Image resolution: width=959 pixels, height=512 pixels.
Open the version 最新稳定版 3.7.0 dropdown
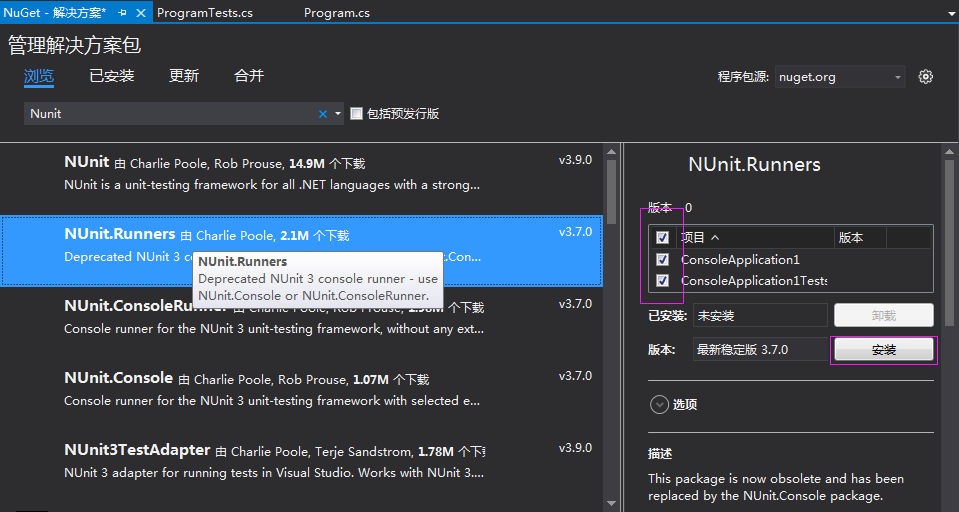tap(760, 349)
